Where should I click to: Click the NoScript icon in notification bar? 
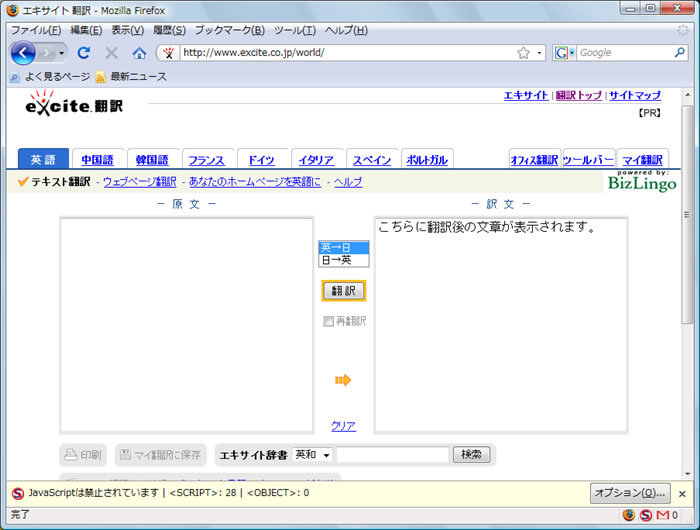tap(18, 493)
